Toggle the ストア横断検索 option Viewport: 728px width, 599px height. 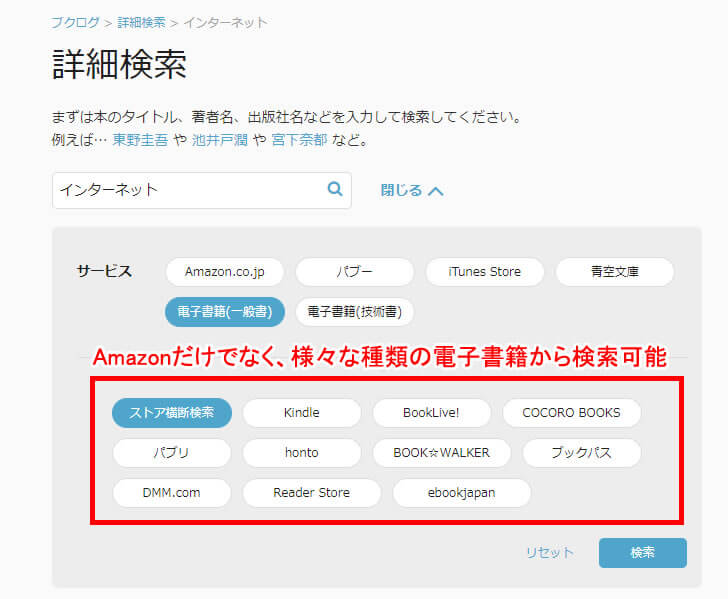tap(172, 413)
